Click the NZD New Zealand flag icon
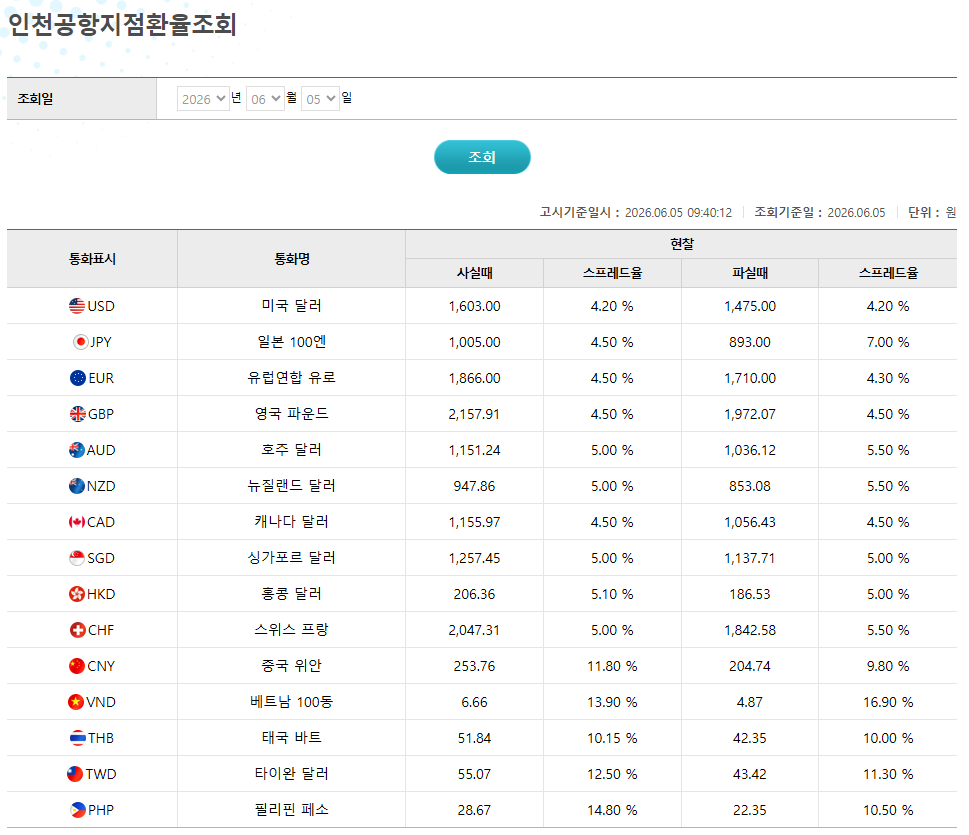The width and height of the screenshot is (969, 835). [77, 486]
